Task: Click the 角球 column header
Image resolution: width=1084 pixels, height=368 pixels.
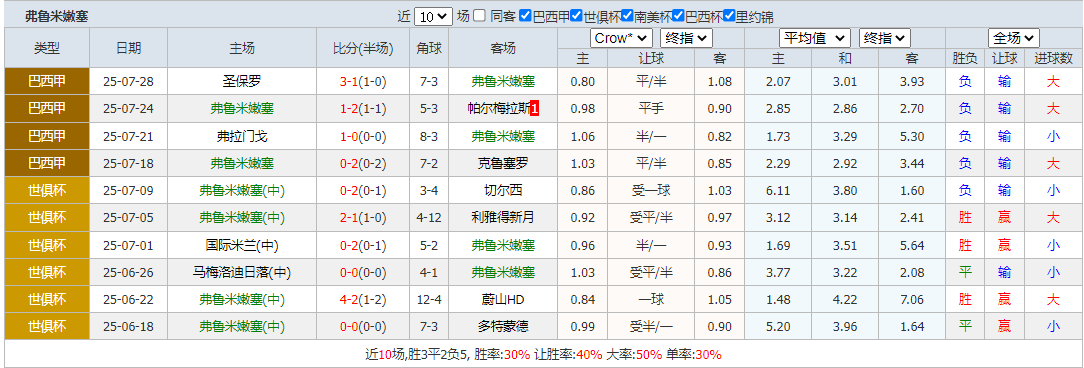Action: 429,48
